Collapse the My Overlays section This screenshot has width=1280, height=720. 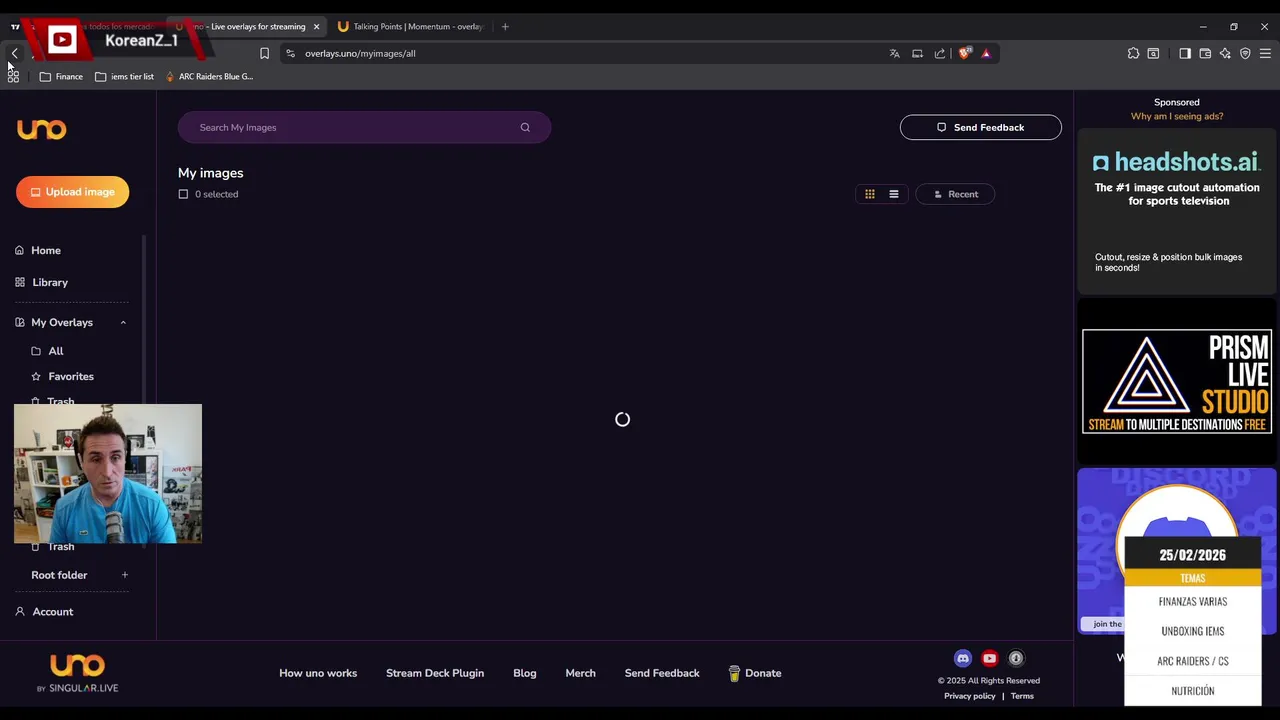click(x=123, y=322)
